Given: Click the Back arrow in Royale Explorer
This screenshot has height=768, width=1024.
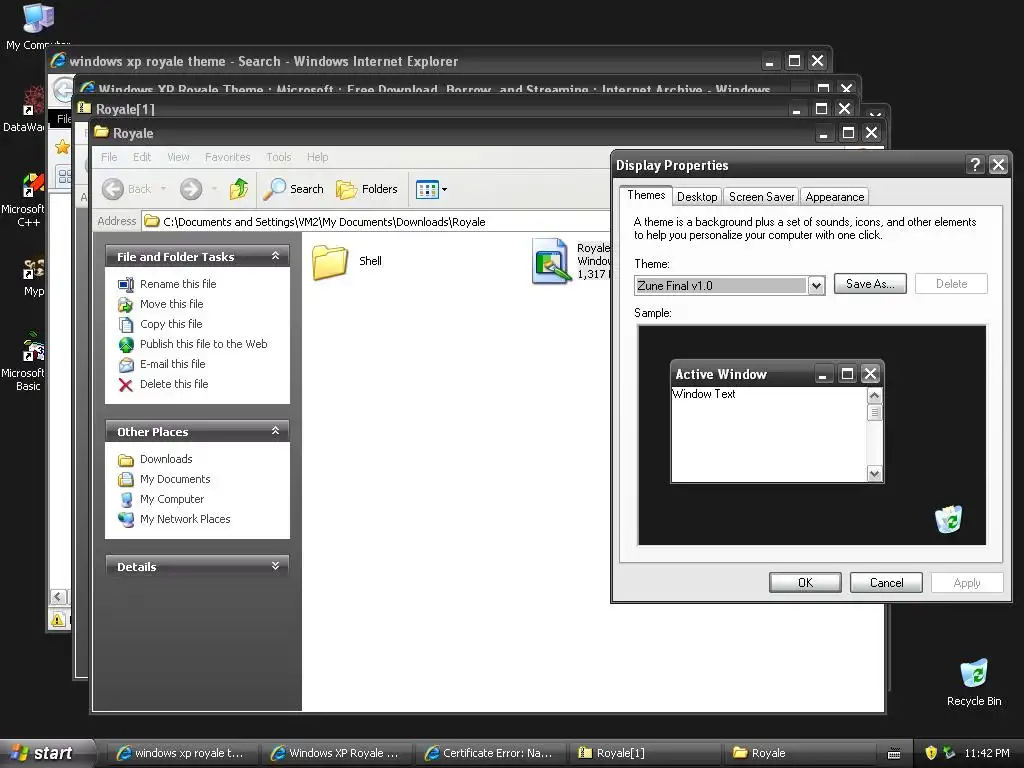Looking at the screenshot, I should [x=112, y=189].
